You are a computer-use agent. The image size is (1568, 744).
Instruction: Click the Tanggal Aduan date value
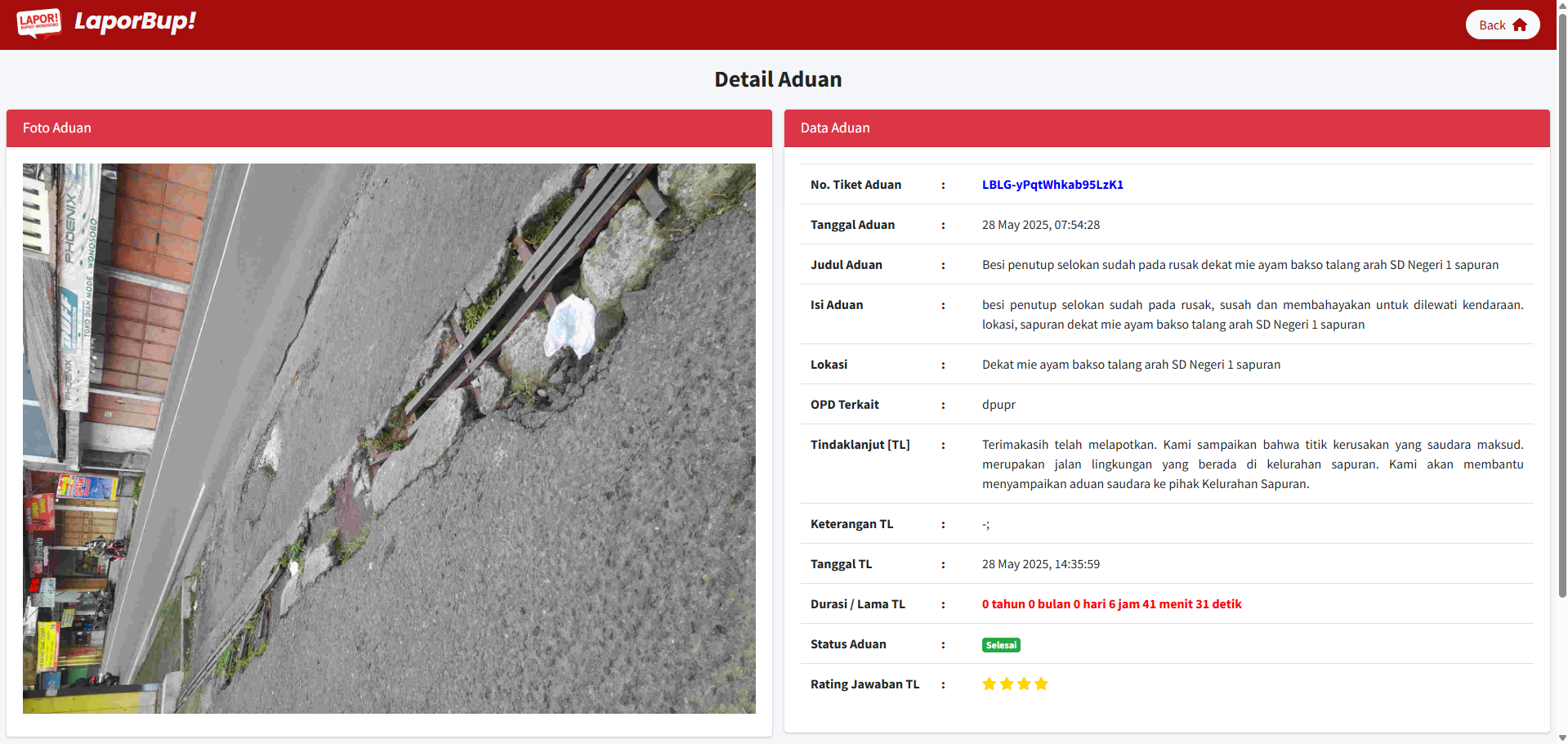[x=1040, y=225]
